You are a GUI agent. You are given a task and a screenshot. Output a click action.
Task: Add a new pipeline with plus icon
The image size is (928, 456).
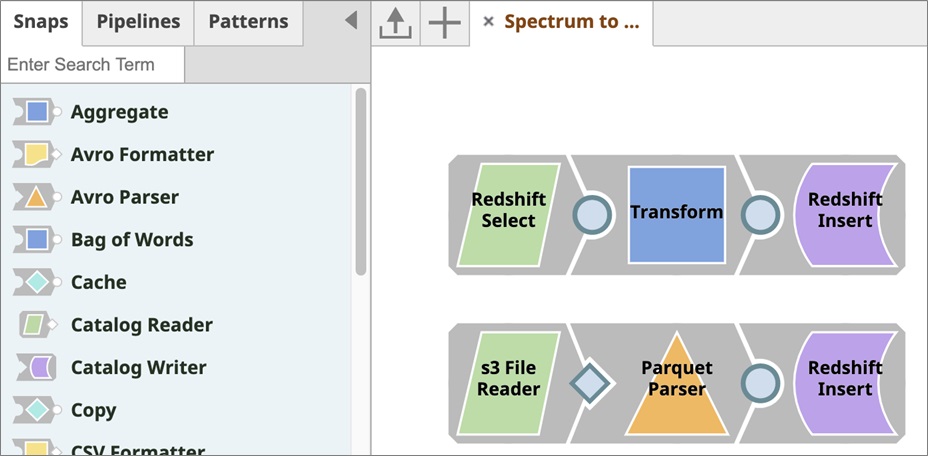click(444, 23)
